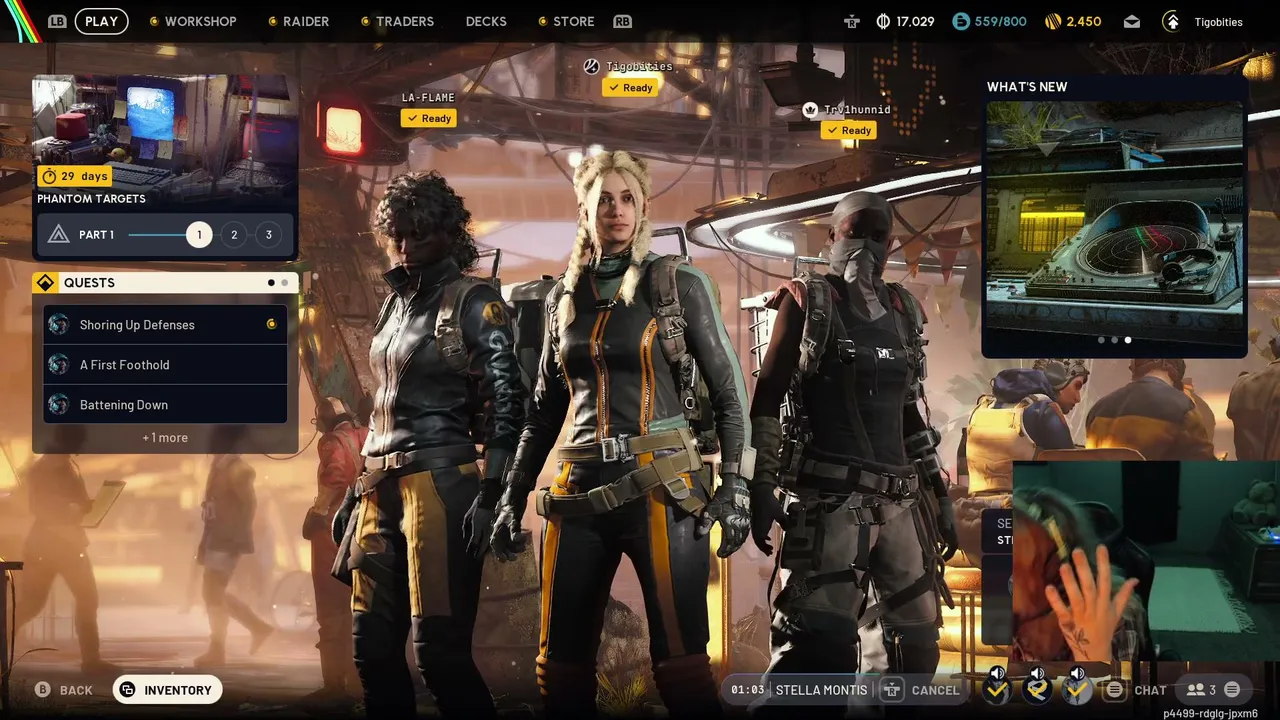Click the Phantom Targets Part 1 triangle icon
The image size is (1280, 720).
pyautogui.click(x=59, y=235)
